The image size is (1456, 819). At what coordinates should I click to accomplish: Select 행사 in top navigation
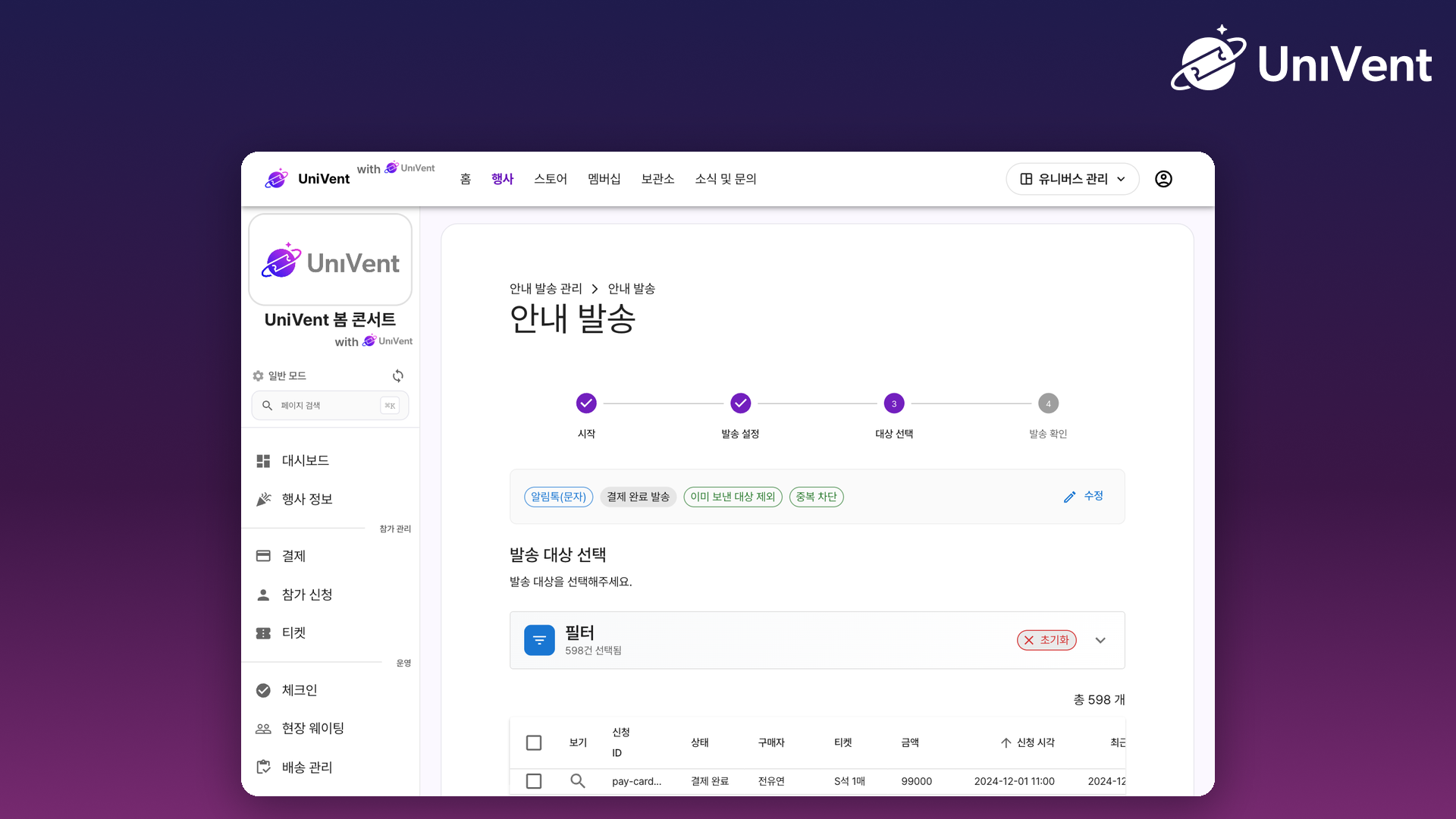tap(503, 179)
